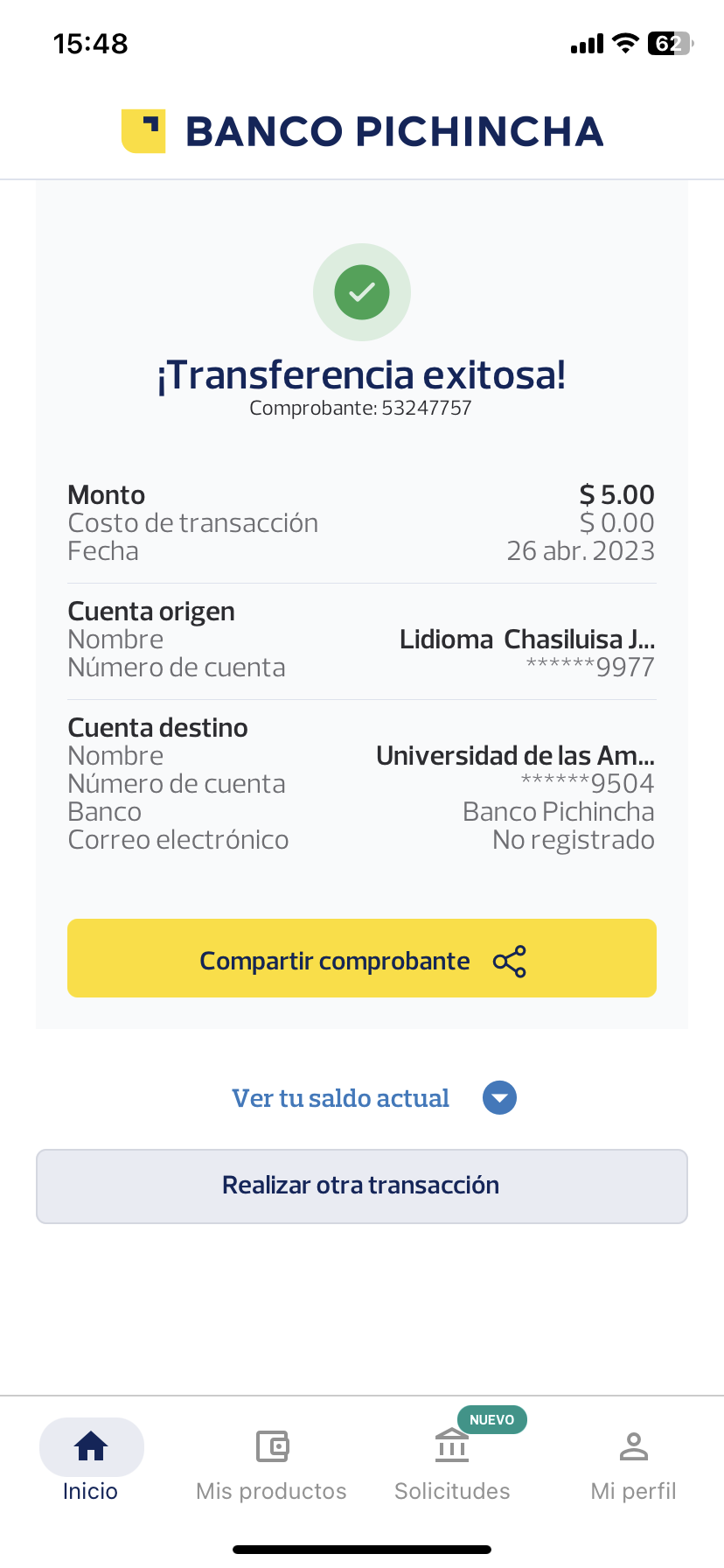Tap the wallet icon for Mis productos
This screenshot has height=1568, width=724.
coord(272,1445)
